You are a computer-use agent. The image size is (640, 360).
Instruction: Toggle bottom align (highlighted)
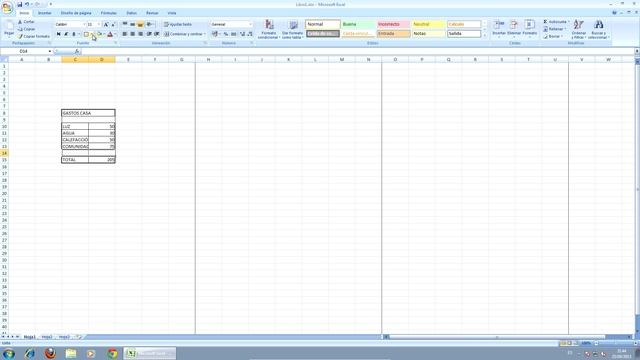point(140,24)
